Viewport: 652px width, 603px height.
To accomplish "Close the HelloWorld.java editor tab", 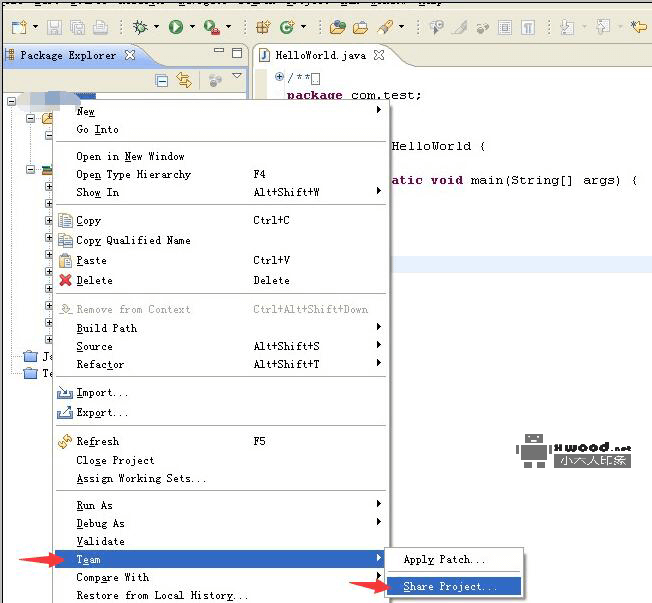I will coord(379,55).
